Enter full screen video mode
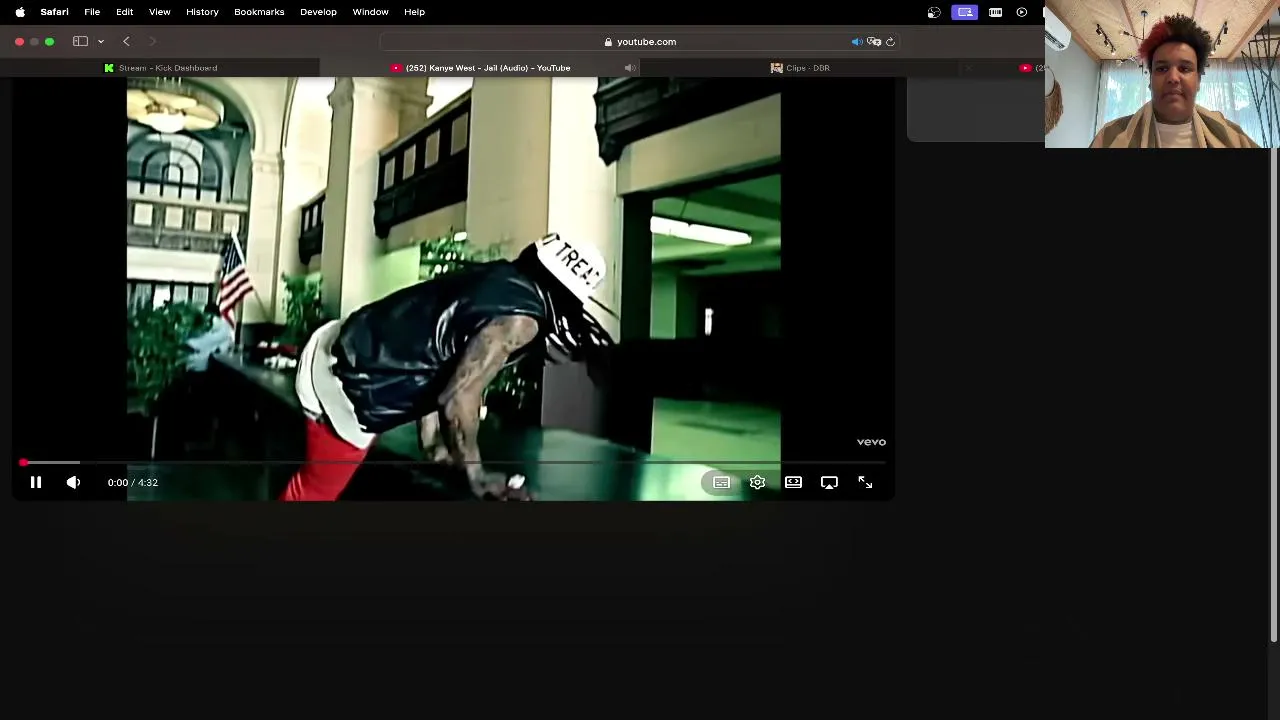 pos(865,482)
